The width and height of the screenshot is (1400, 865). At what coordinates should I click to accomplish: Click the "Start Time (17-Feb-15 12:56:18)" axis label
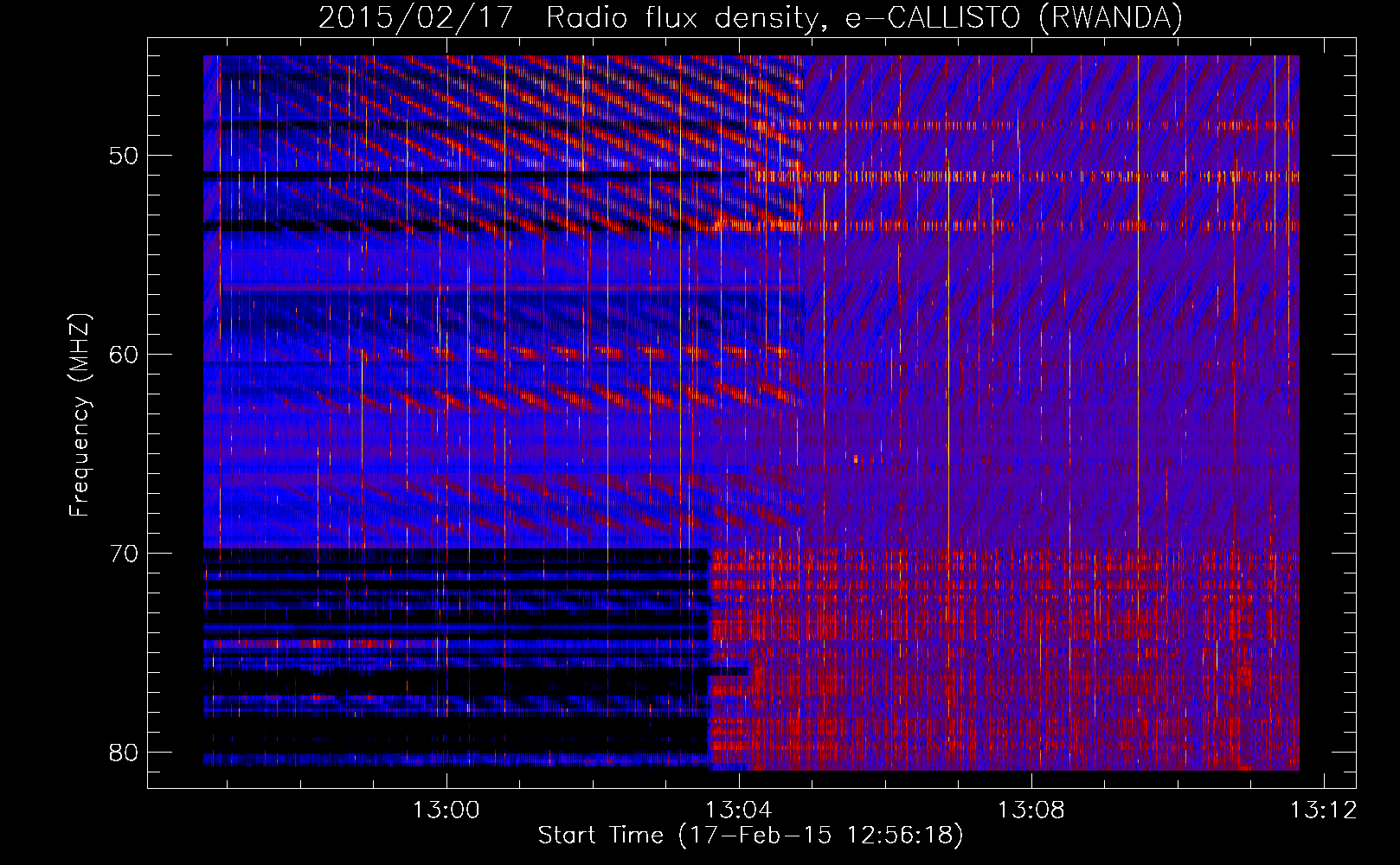click(x=750, y=836)
